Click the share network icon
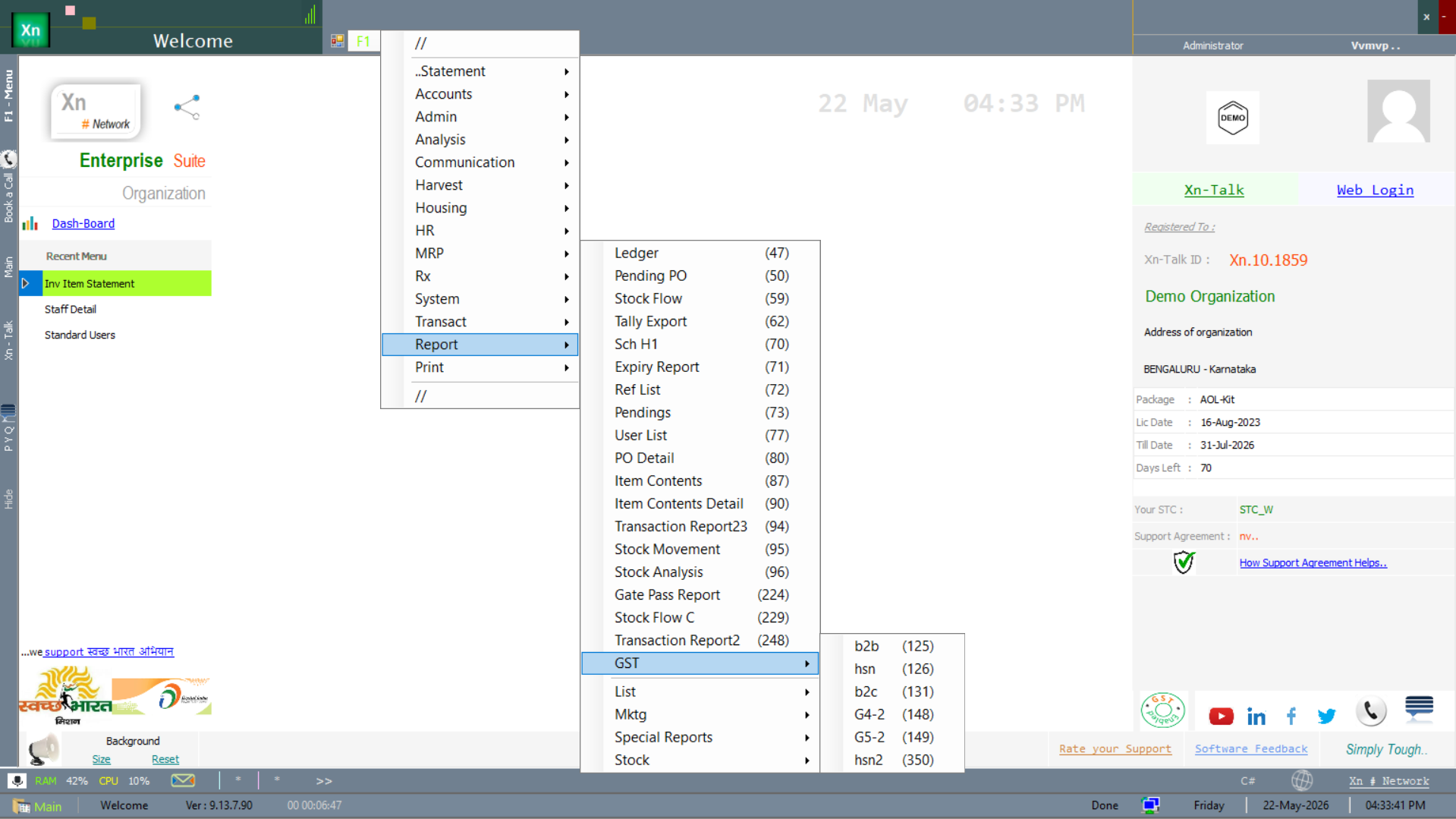The height and width of the screenshot is (819, 1456). click(187, 107)
